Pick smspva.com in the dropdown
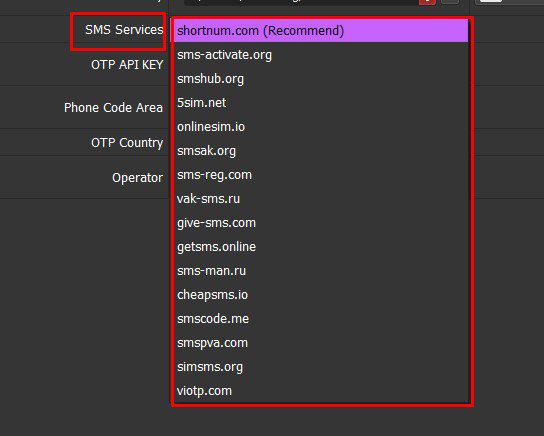The height and width of the screenshot is (436, 544). pyautogui.click(x=321, y=343)
